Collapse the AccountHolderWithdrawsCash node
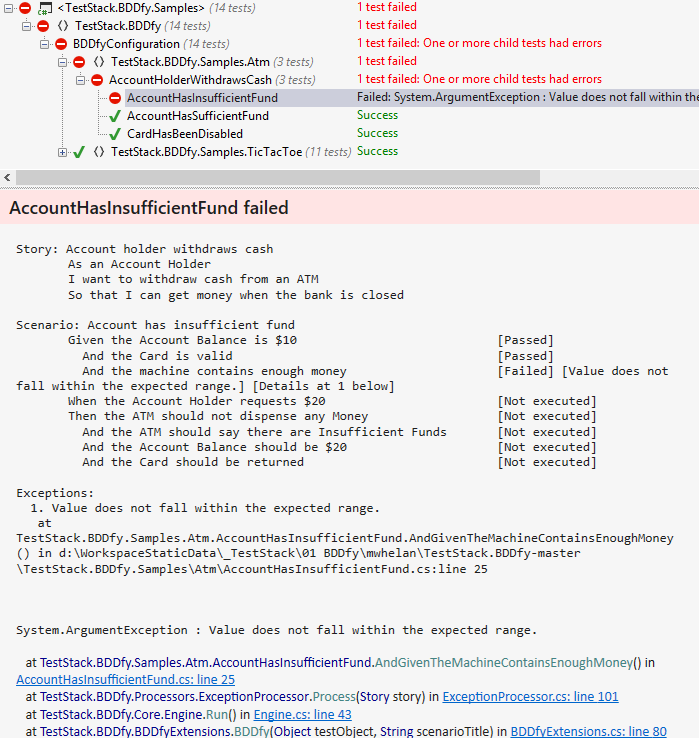 80,80
